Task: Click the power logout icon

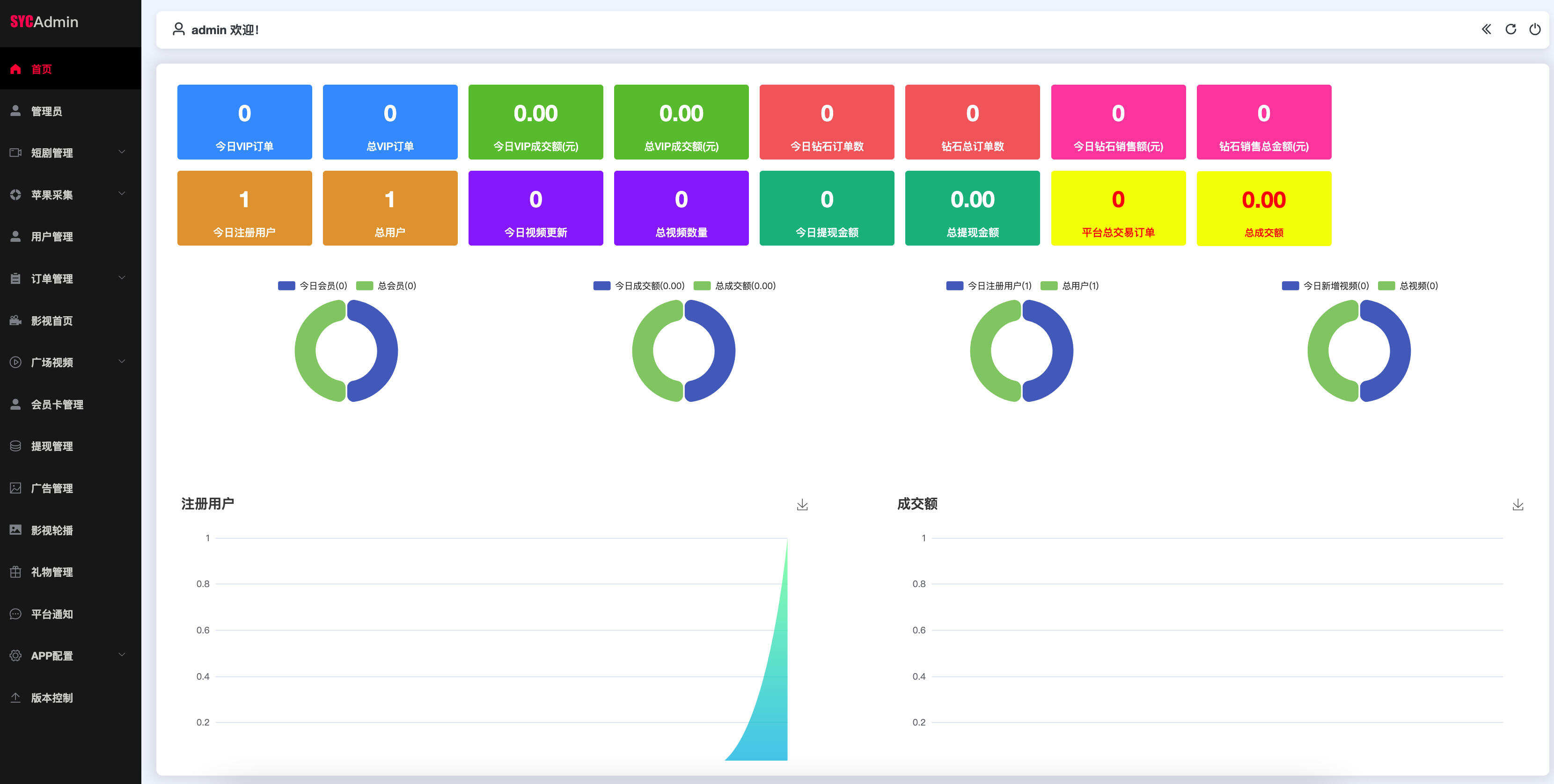Action: [1535, 29]
